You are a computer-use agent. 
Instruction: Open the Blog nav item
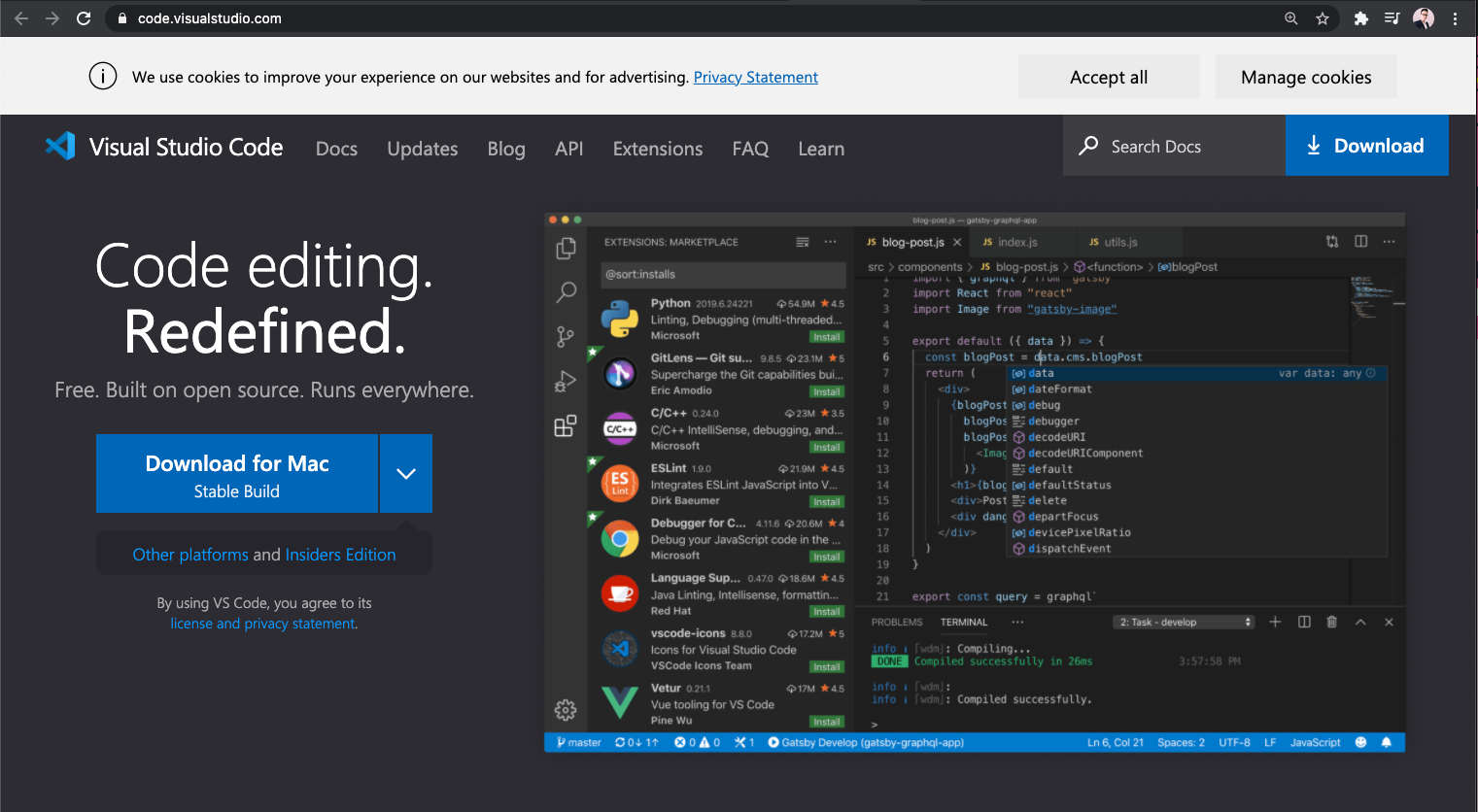pyautogui.click(x=506, y=149)
